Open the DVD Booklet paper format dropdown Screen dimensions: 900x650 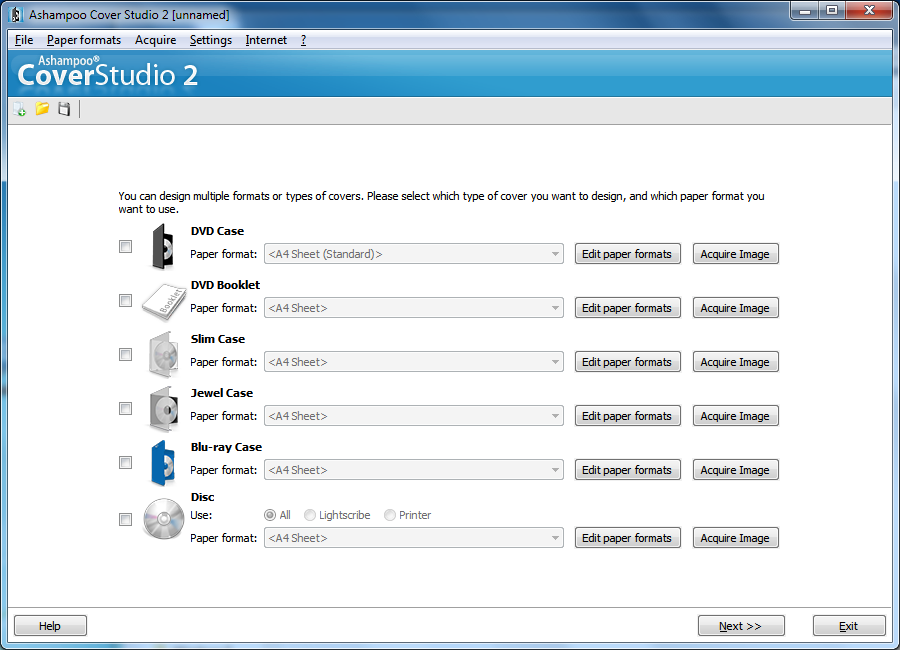click(414, 308)
